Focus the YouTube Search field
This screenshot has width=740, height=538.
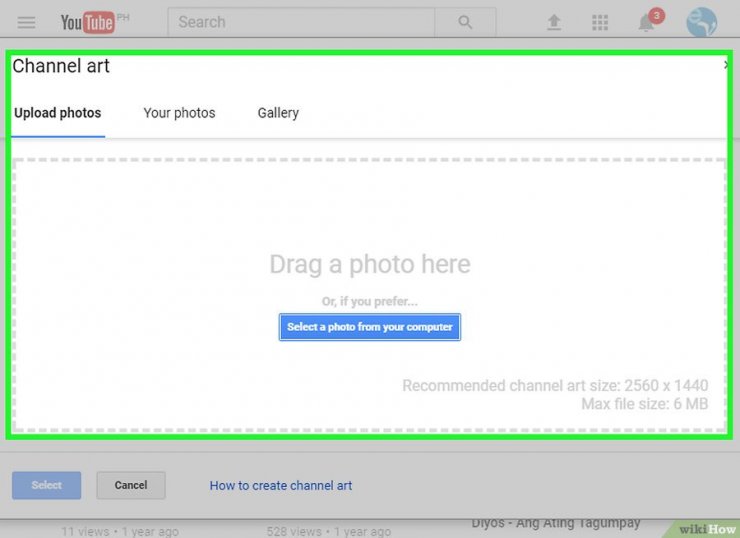pyautogui.click(x=300, y=22)
